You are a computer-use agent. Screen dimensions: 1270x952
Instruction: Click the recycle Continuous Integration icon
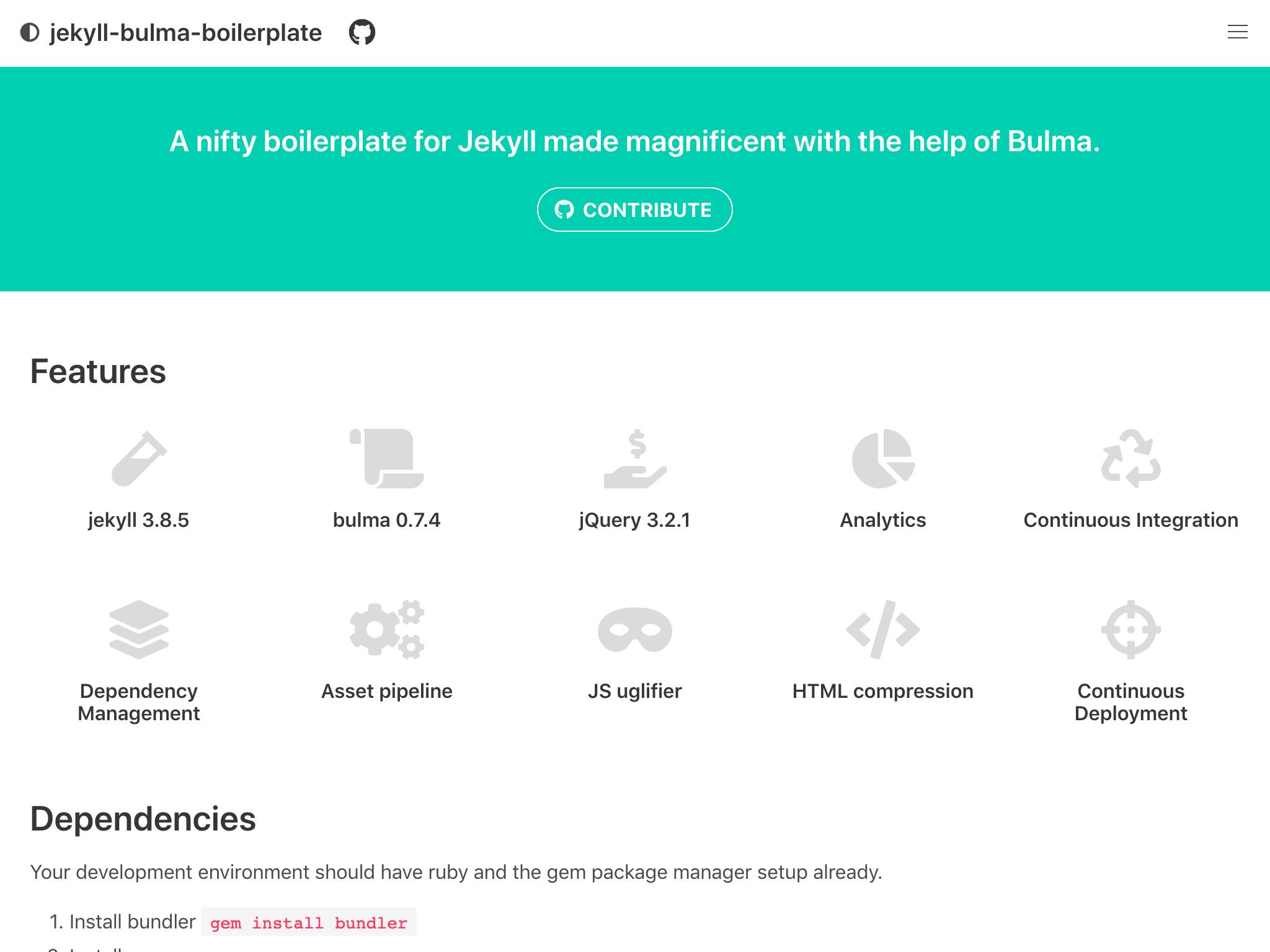(x=1131, y=459)
